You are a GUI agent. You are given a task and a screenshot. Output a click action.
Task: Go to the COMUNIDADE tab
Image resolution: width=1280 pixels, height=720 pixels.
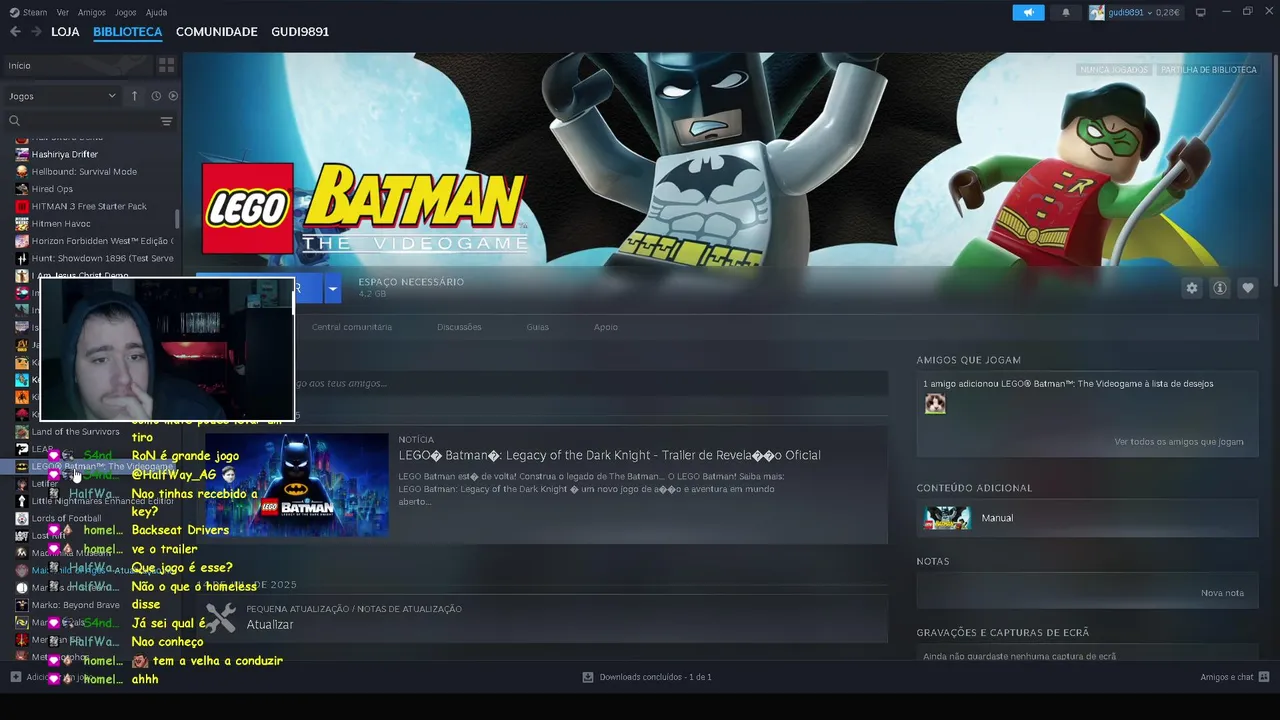coord(217,32)
